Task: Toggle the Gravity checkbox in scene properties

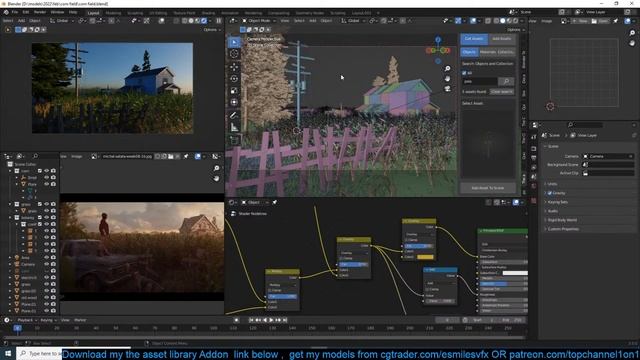Action: tap(550, 193)
